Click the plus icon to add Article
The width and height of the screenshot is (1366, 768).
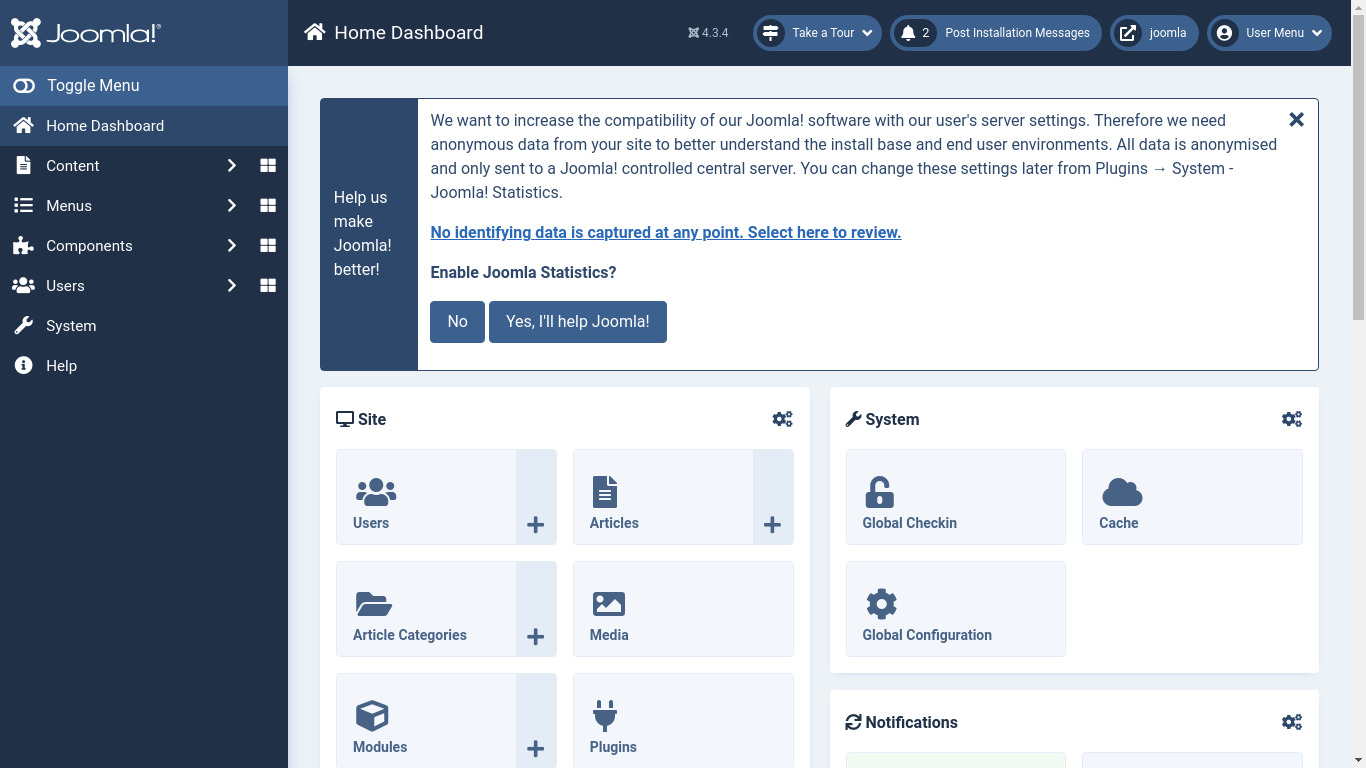pyautogui.click(x=772, y=525)
